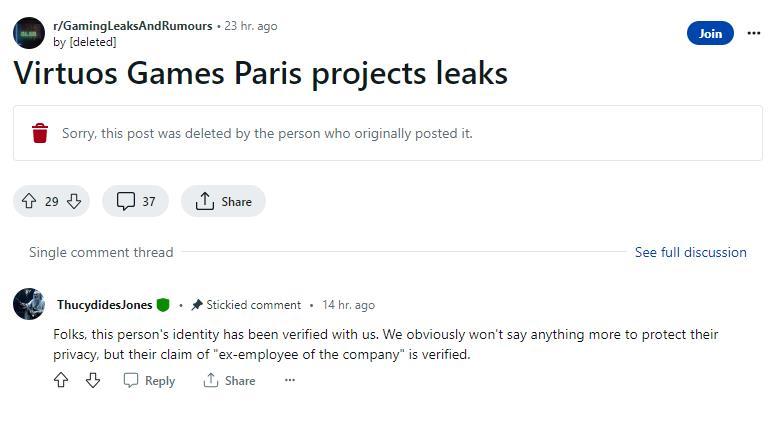This screenshot has height=427, width=776.
Task: Open r/GamingLeaksAndRumours subreddit link
Action: click(132, 26)
